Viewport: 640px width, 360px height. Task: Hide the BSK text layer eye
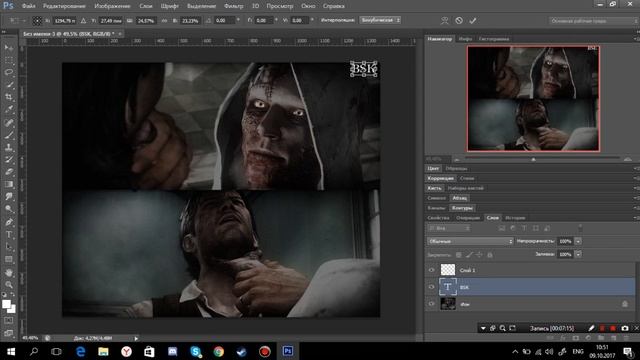pyautogui.click(x=431, y=287)
